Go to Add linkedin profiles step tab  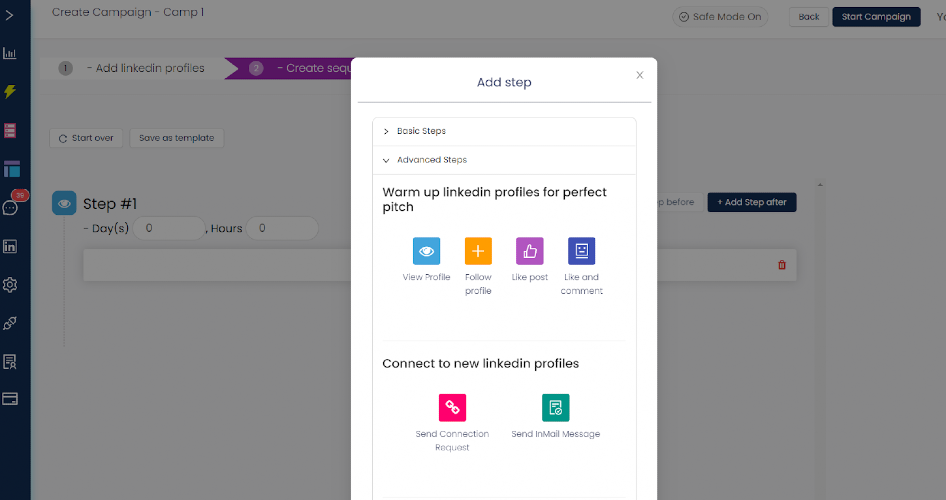[134, 68]
